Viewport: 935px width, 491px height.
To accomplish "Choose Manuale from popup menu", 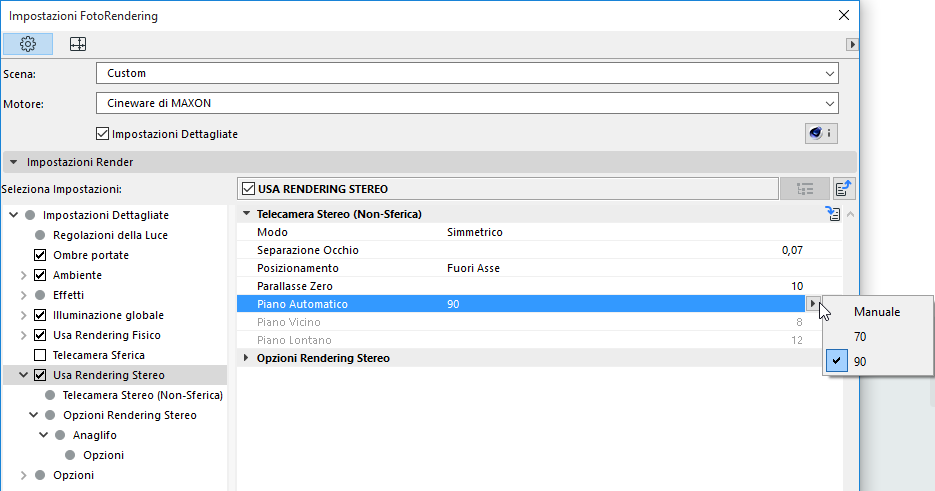I will click(878, 311).
